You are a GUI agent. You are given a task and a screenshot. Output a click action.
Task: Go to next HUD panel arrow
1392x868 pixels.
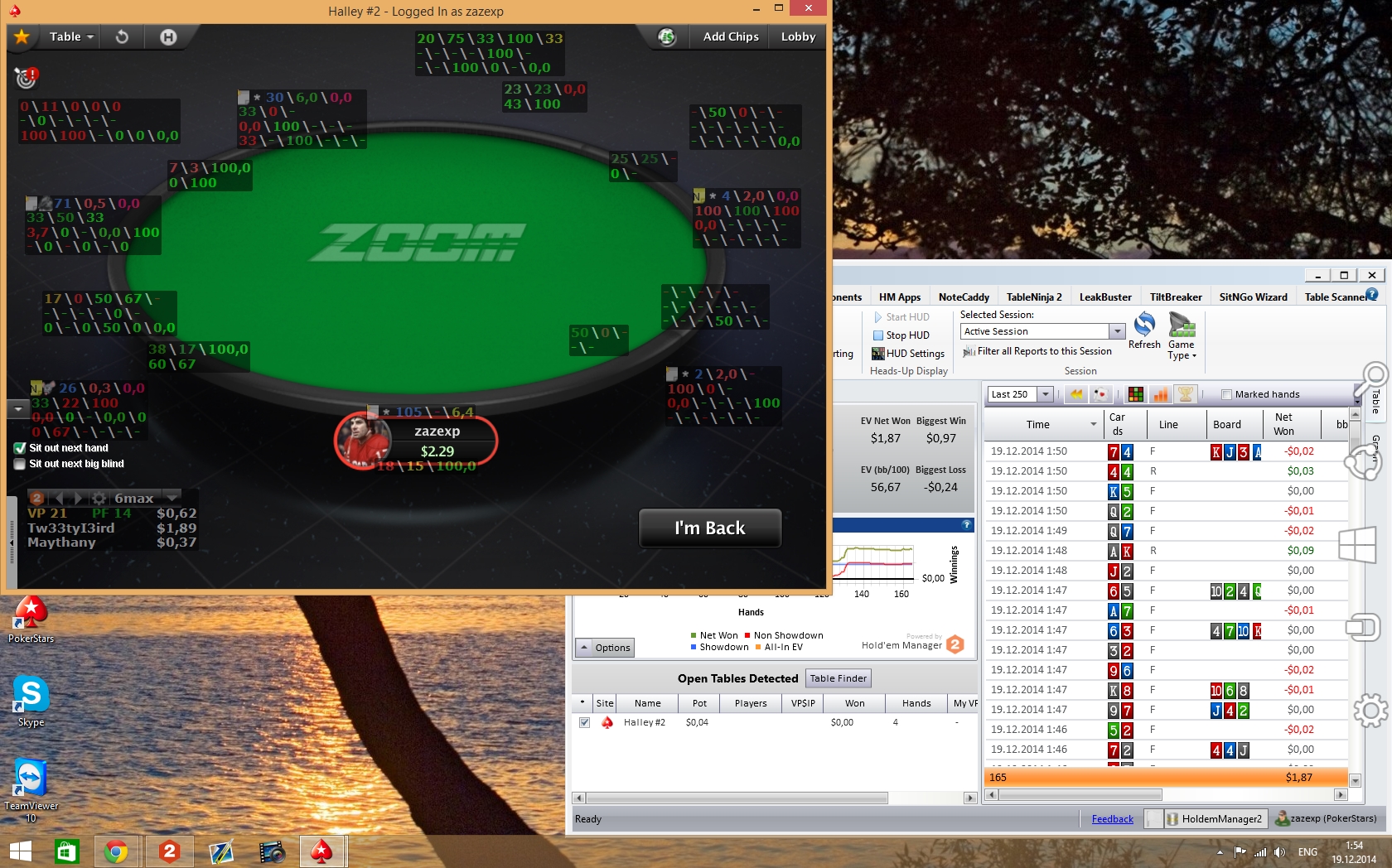pyautogui.click(x=78, y=499)
